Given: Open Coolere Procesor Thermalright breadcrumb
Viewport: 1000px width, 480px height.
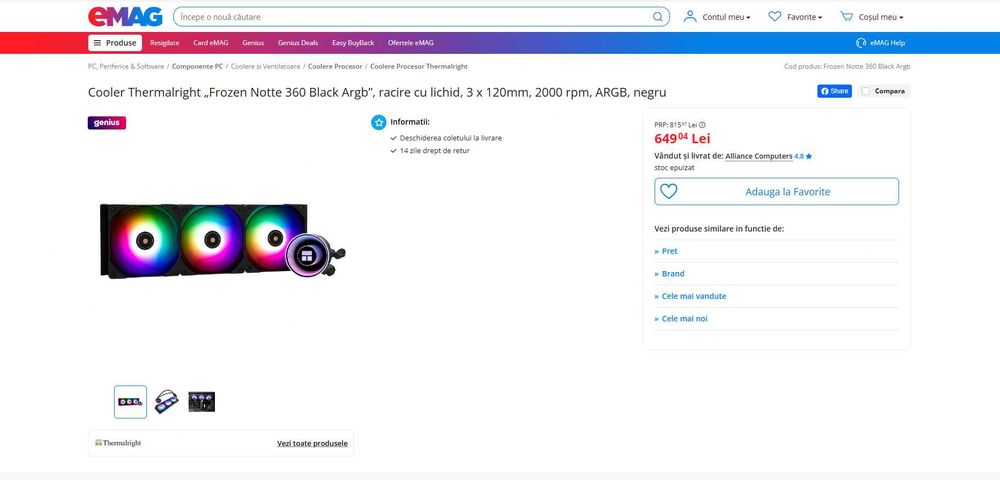Looking at the screenshot, I should coord(419,66).
